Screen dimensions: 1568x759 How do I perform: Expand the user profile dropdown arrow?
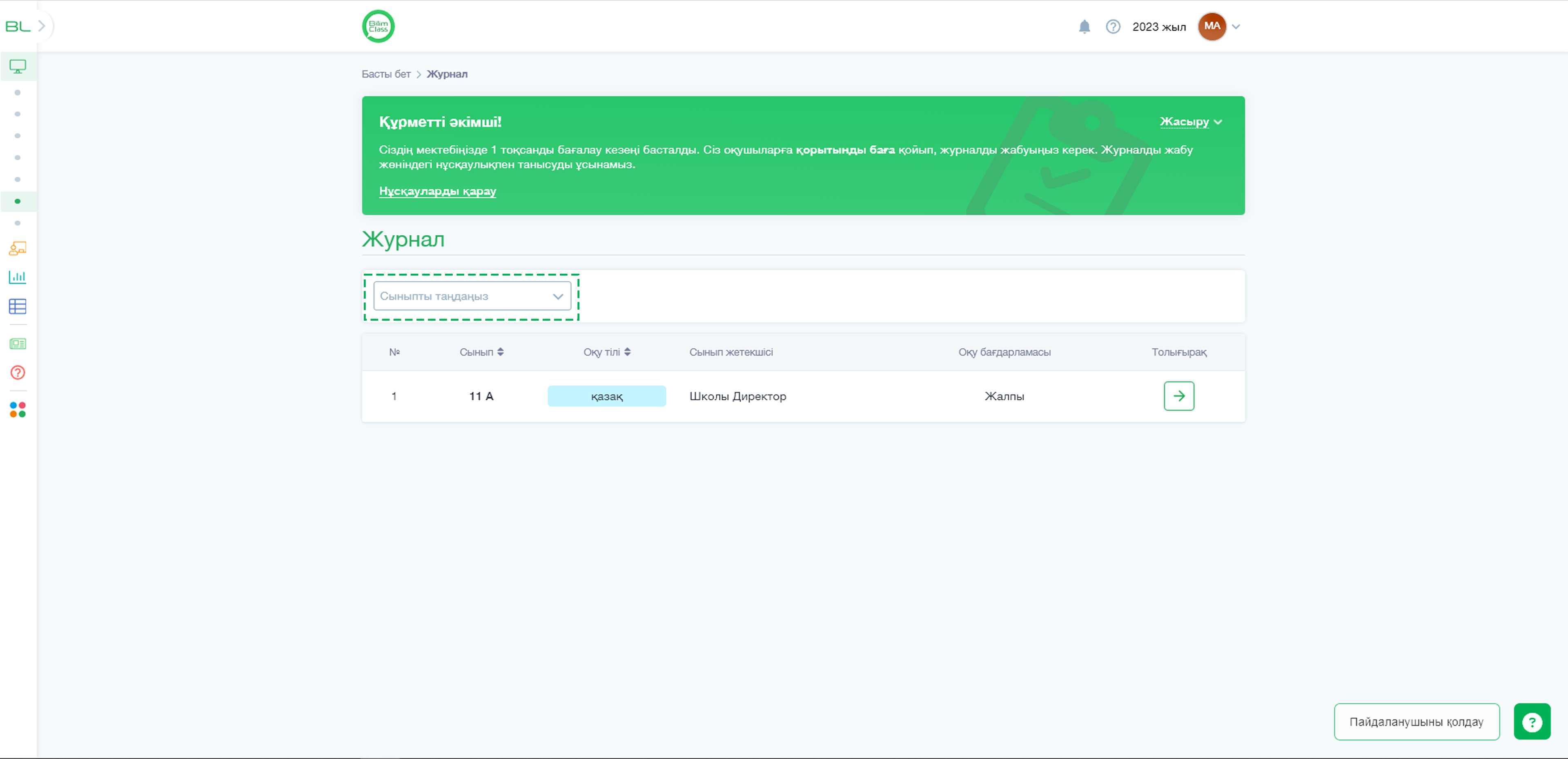(x=1236, y=27)
